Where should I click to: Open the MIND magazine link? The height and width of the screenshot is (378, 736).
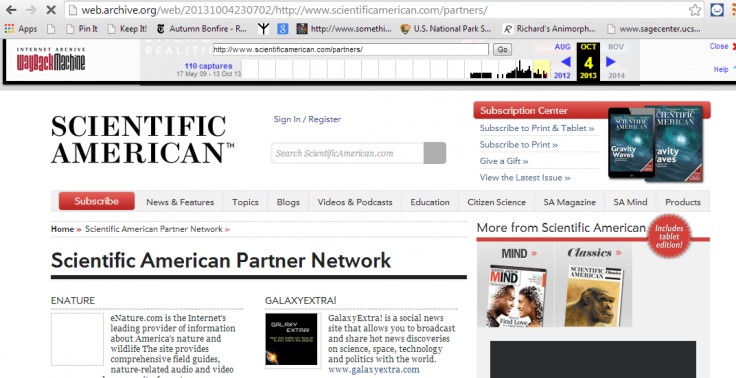click(x=519, y=254)
